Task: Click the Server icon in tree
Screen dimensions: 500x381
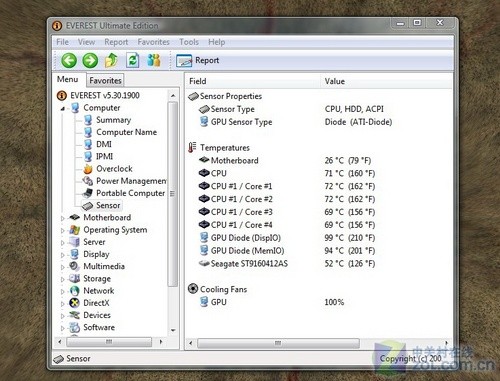Action: pyautogui.click(x=75, y=242)
